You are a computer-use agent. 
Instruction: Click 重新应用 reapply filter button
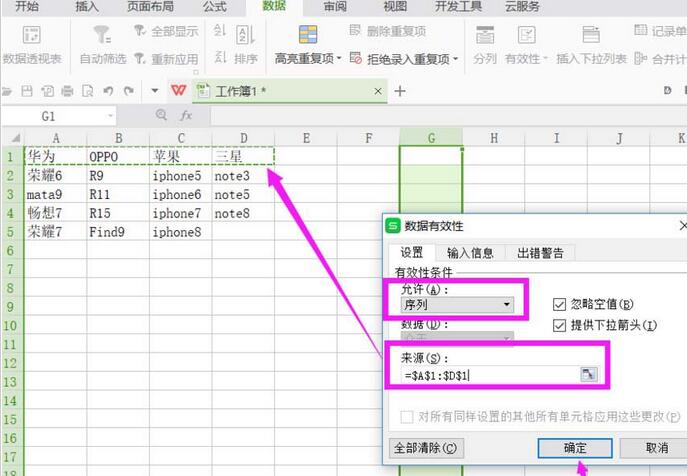(166, 58)
